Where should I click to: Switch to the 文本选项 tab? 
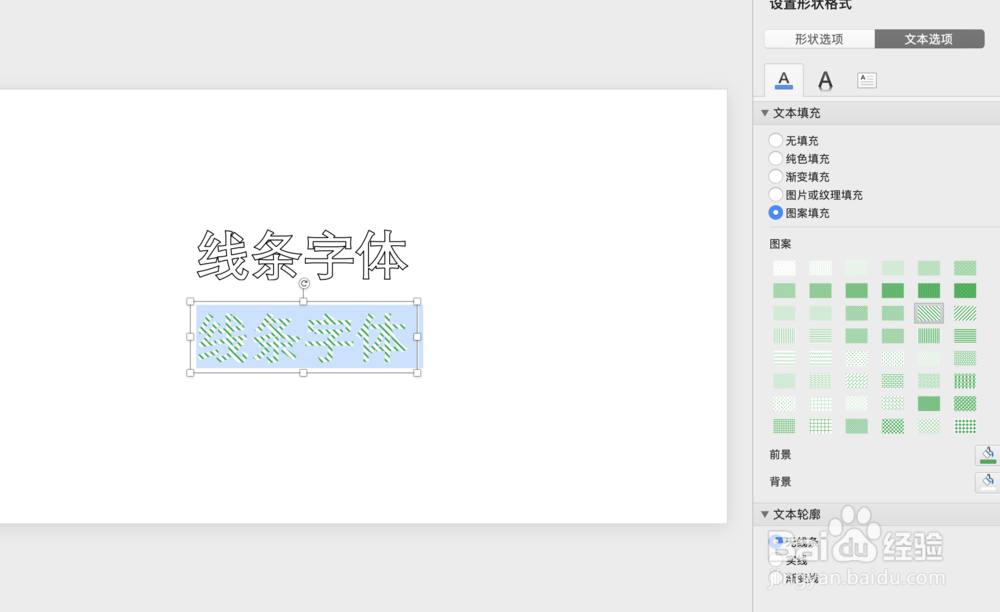pyautogui.click(x=929, y=39)
